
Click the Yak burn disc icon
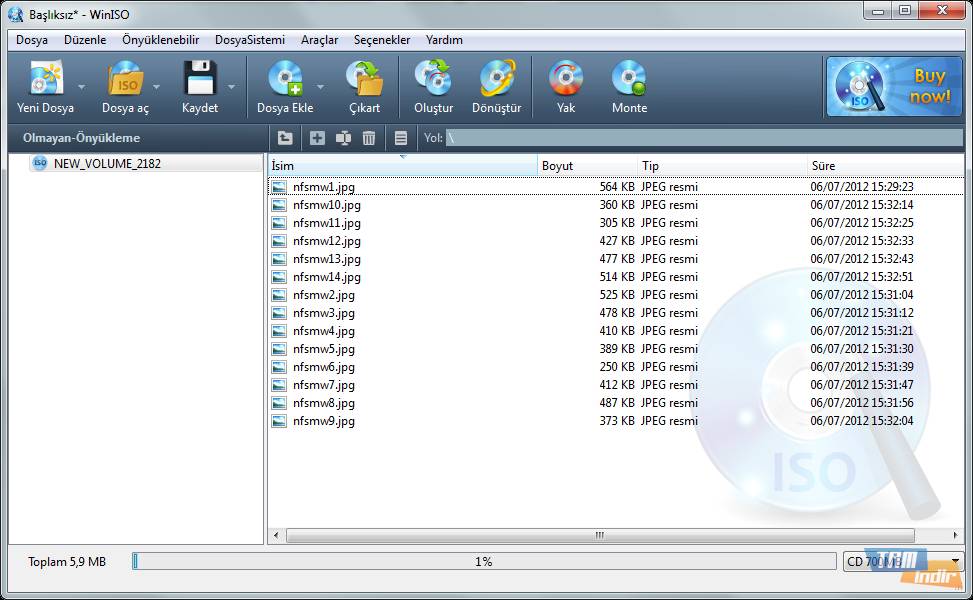tap(566, 80)
